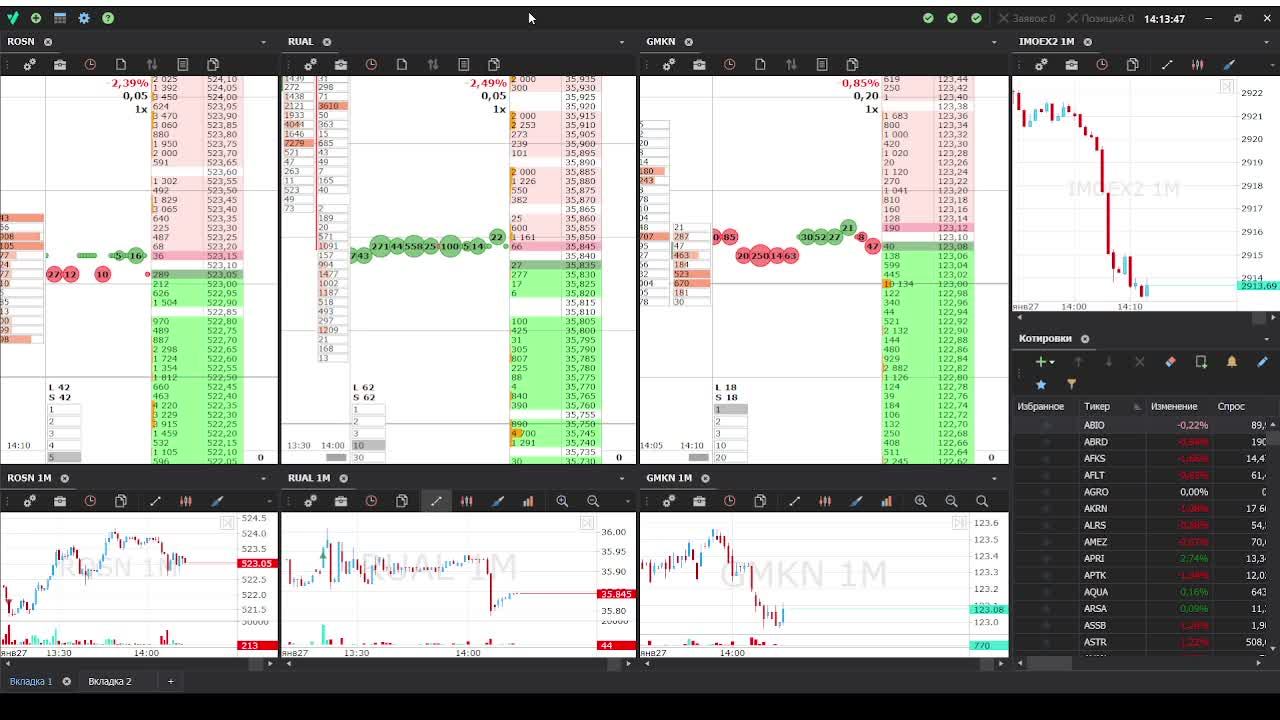Toggle the first green connection status indicator
The width and height of the screenshot is (1280, 720).
coord(928,18)
